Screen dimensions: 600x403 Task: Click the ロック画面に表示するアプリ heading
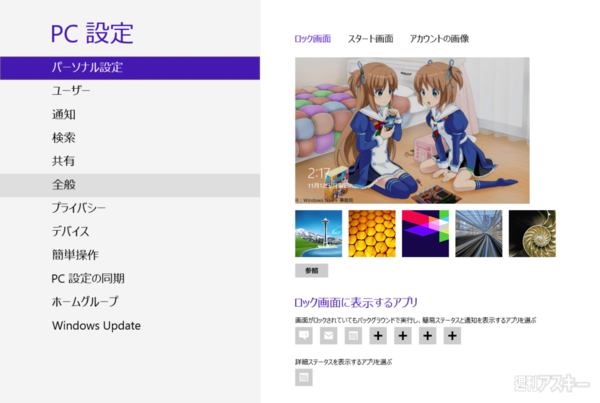(x=356, y=303)
